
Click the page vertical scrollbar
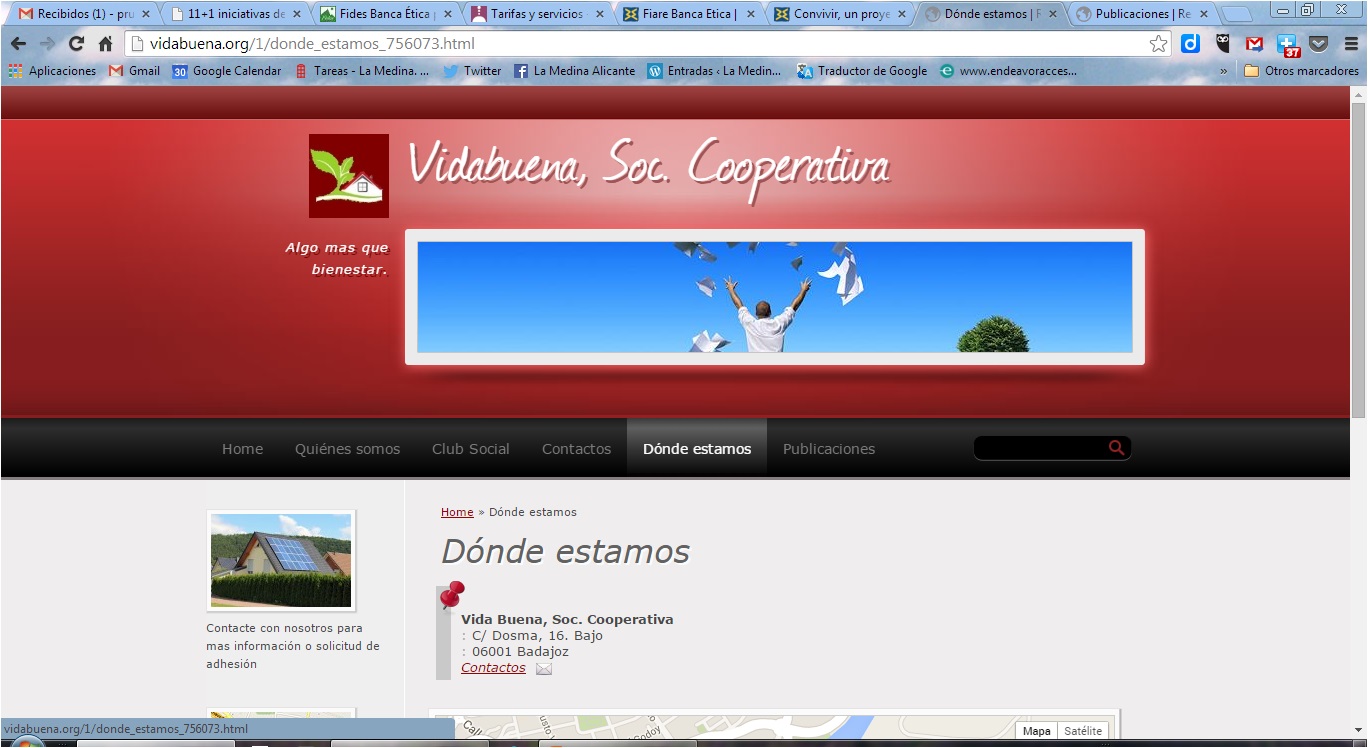click(1358, 260)
